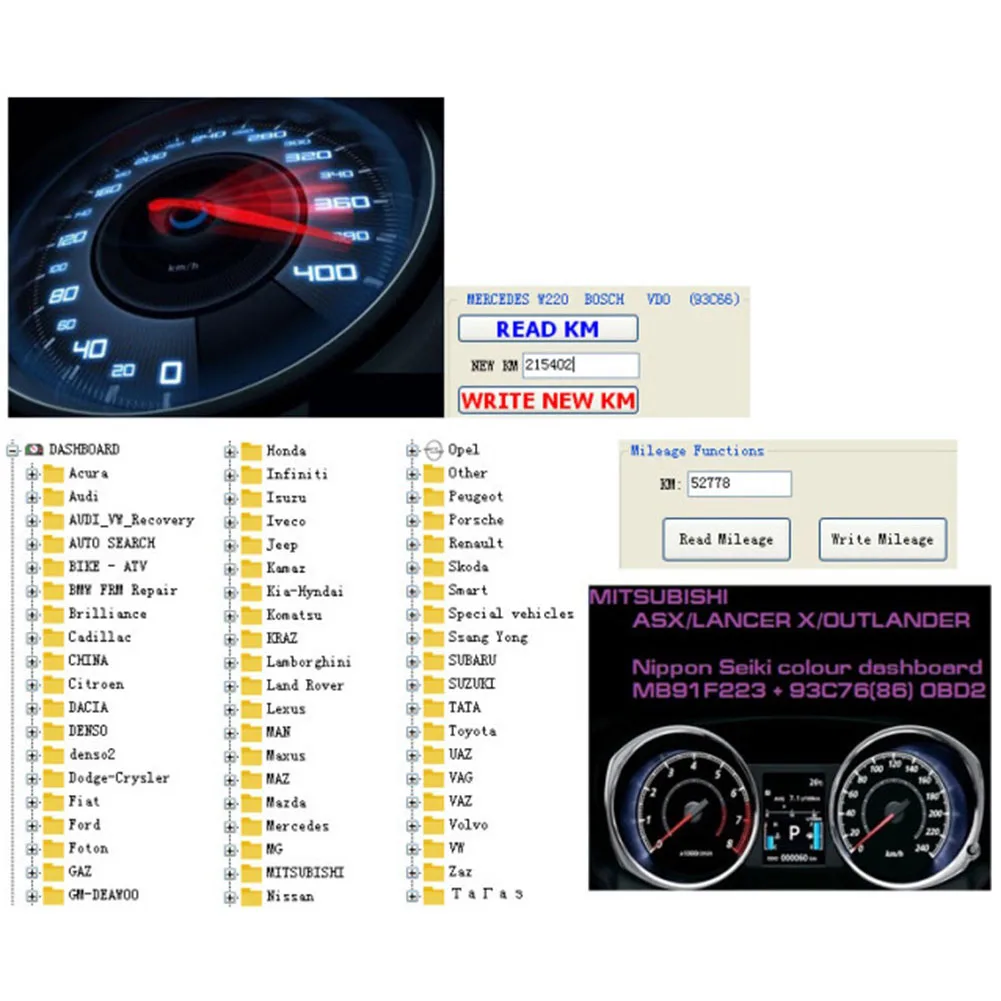Click the Acura folder icon
The height and width of the screenshot is (1001, 1001).
click(x=53, y=474)
